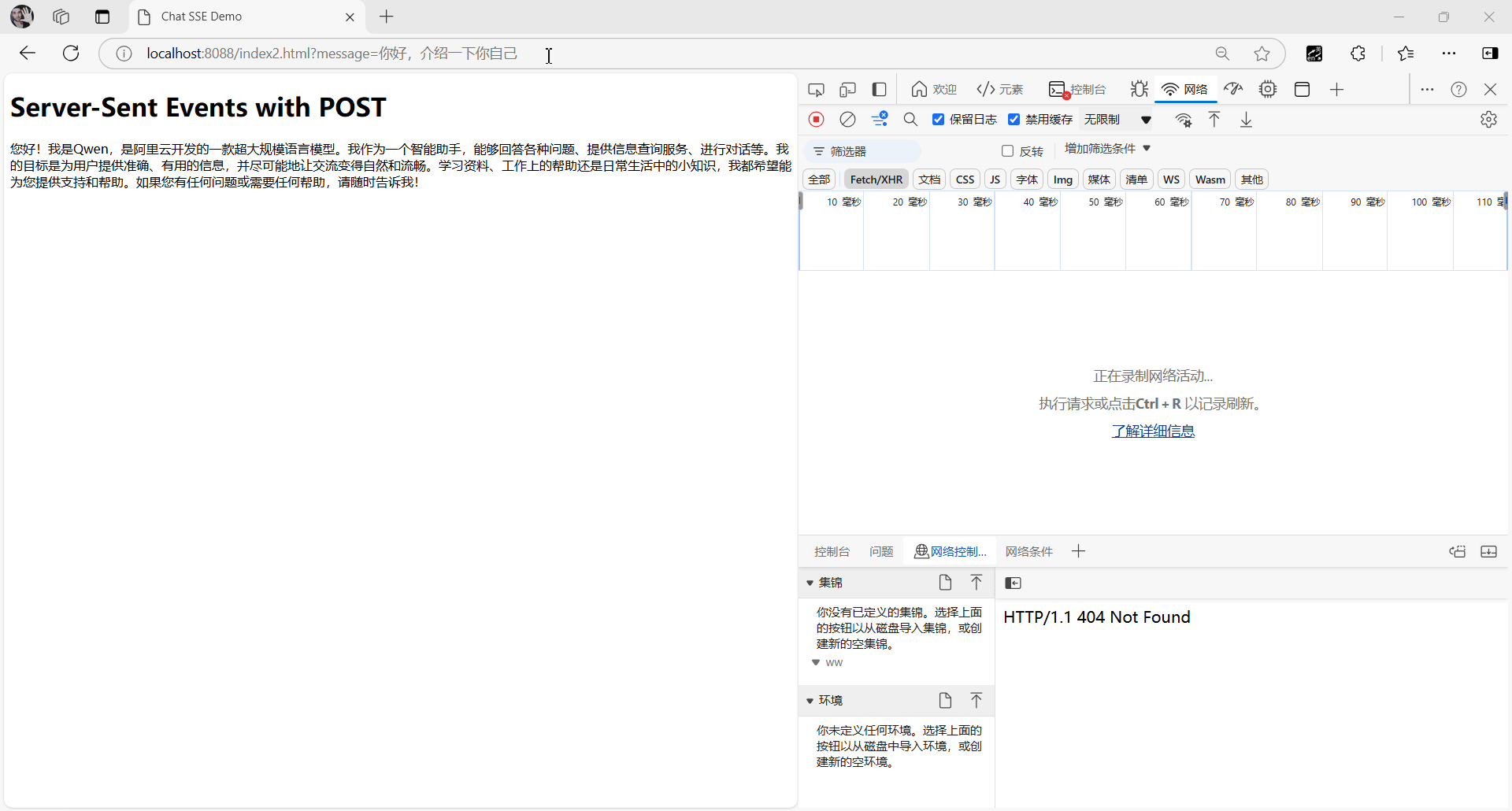The width and height of the screenshot is (1512, 811).
Task: Filter requests by WS type
Action: click(1171, 180)
